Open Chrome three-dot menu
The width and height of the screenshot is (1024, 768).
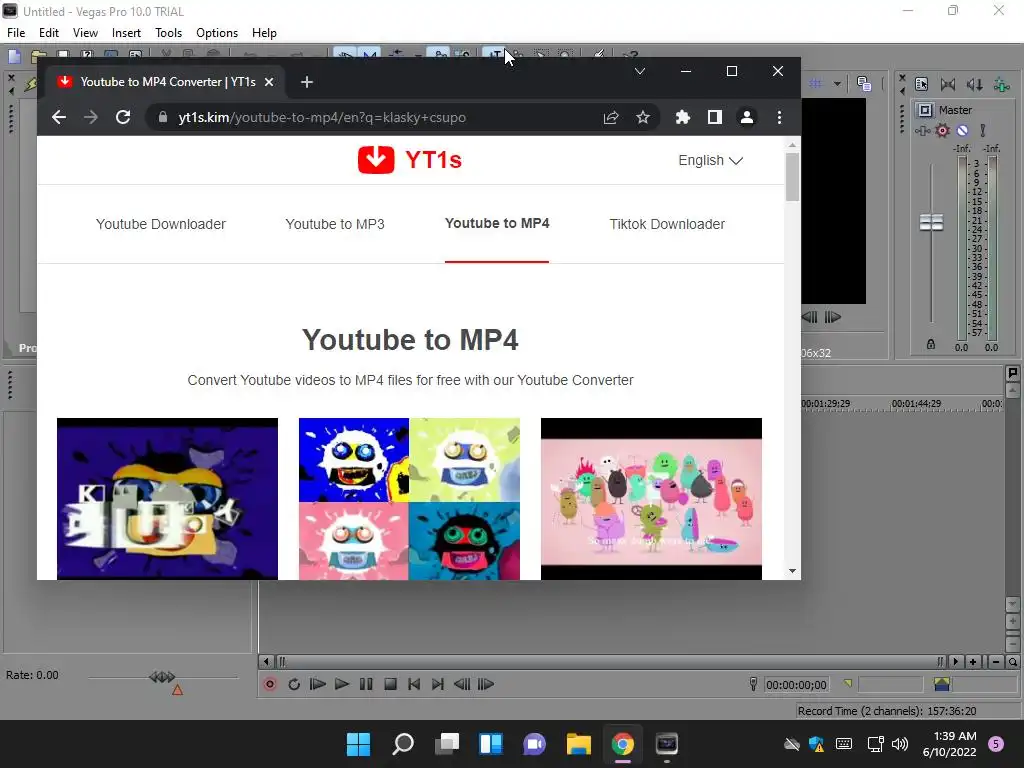click(778, 118)
